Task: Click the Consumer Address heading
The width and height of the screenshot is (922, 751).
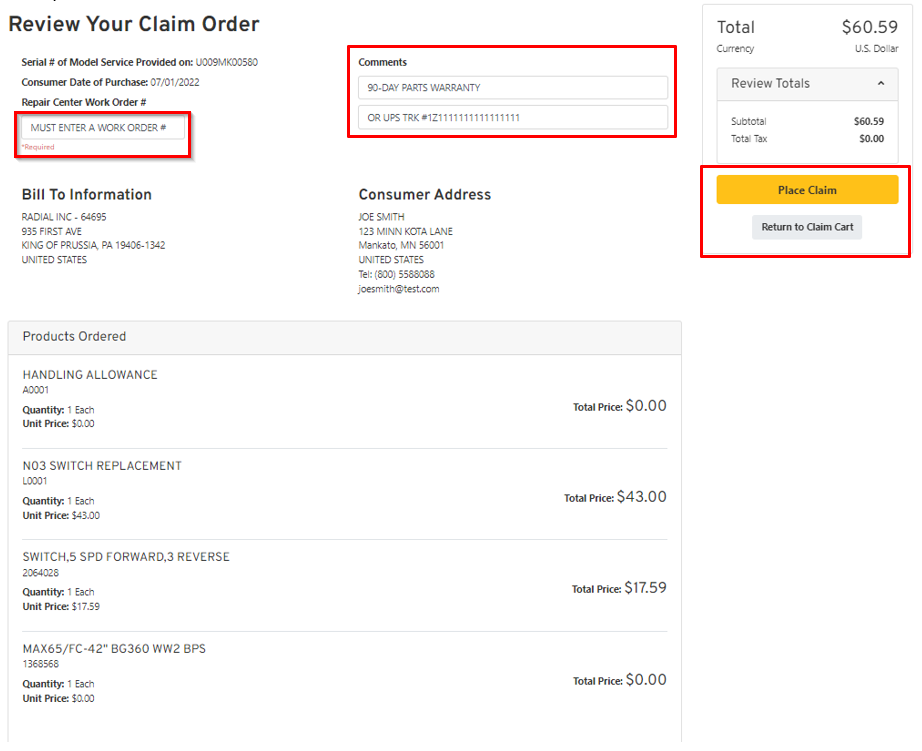Action: (425, 195)
